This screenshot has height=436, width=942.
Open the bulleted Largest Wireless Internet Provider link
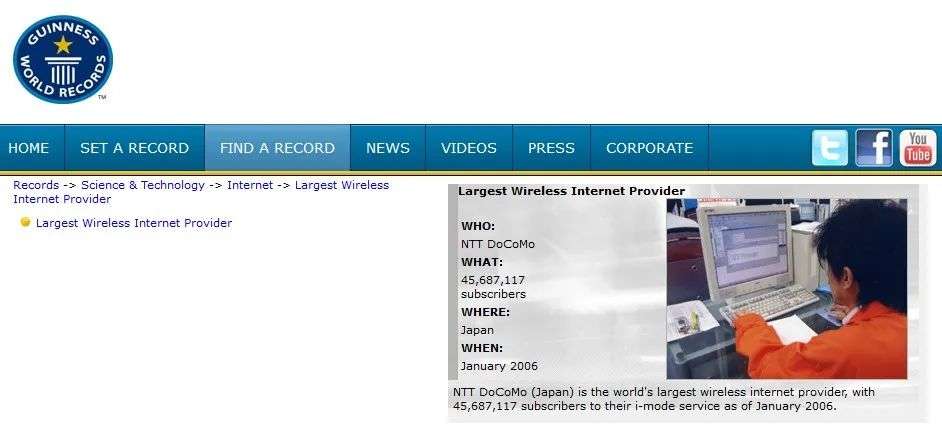coord(134,223)
